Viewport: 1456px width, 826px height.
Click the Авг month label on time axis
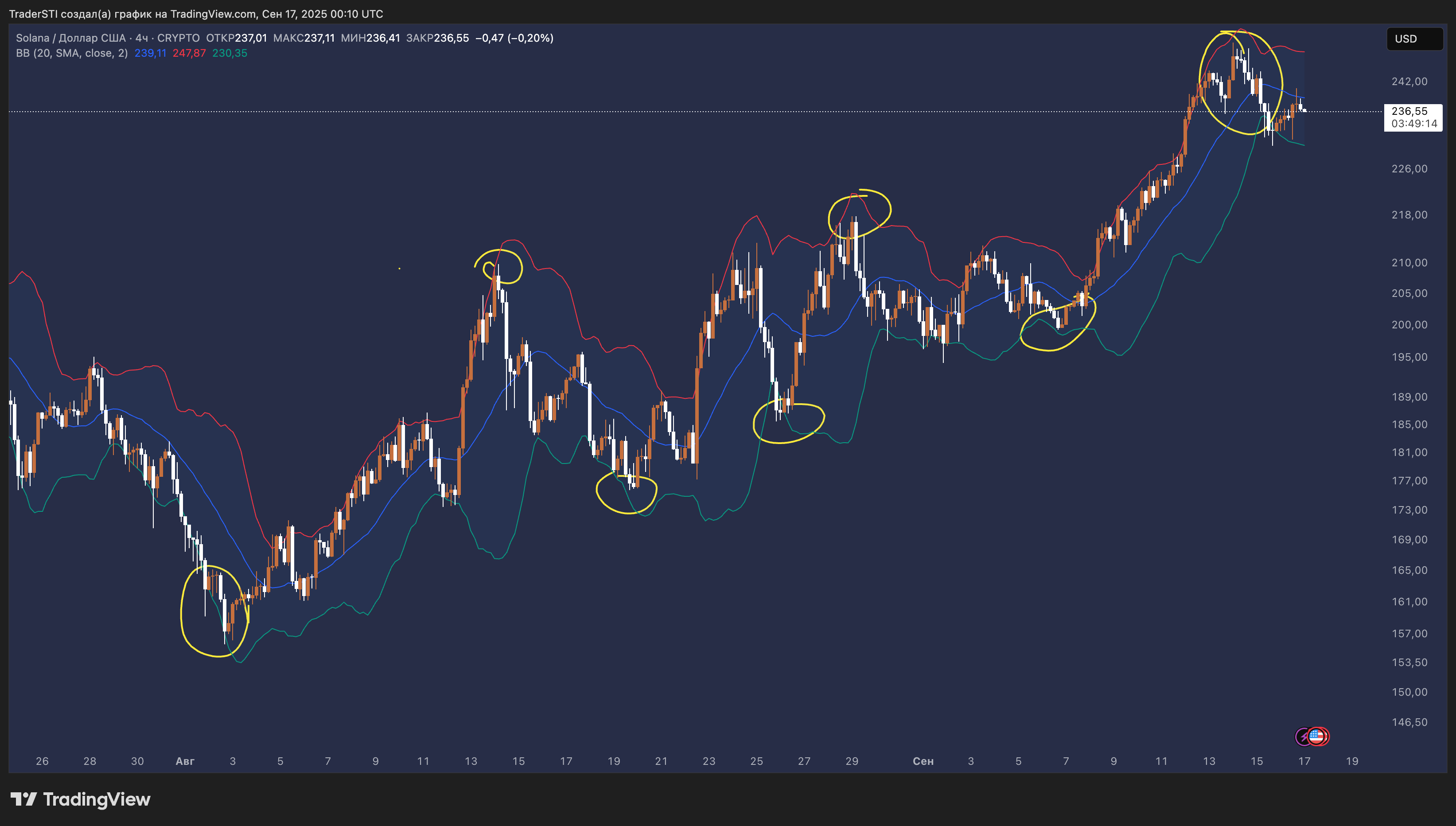[185, 761]
